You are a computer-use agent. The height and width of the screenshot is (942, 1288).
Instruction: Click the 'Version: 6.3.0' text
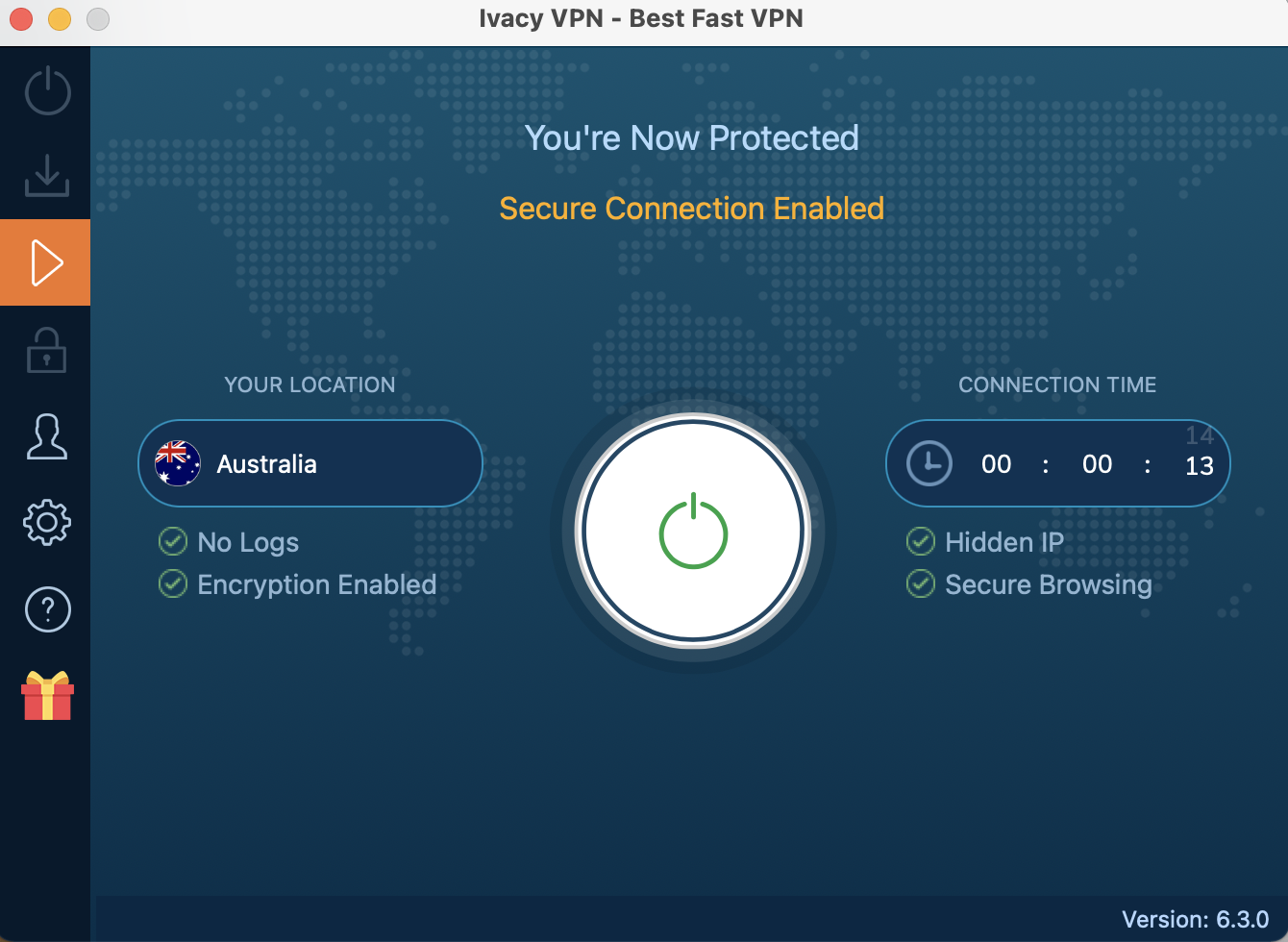click(1196, 919)
